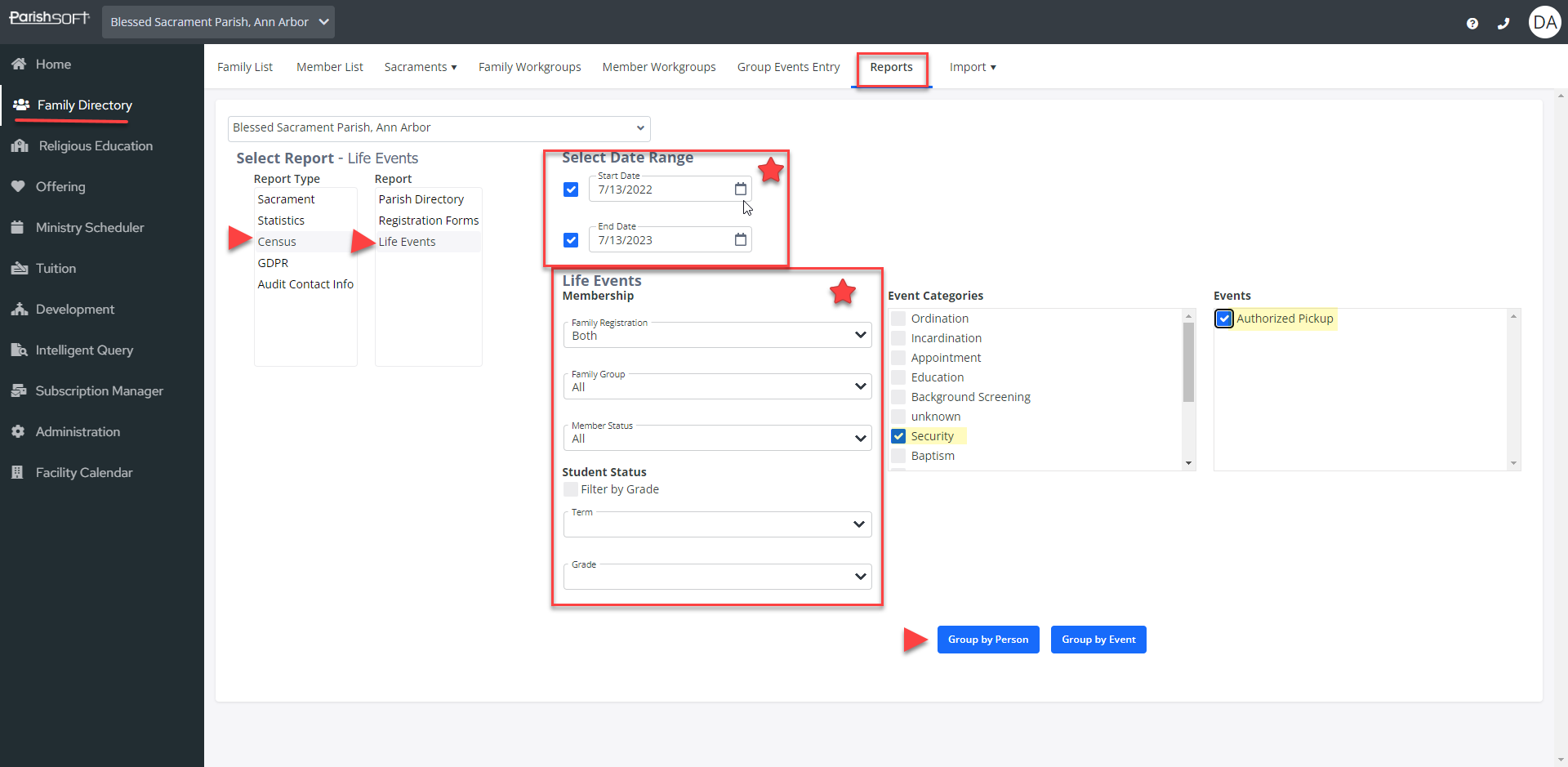Viewport: 1568px width, 767px height.
Task: Click the Subscription Manager icon
Action: pos(19,390)
